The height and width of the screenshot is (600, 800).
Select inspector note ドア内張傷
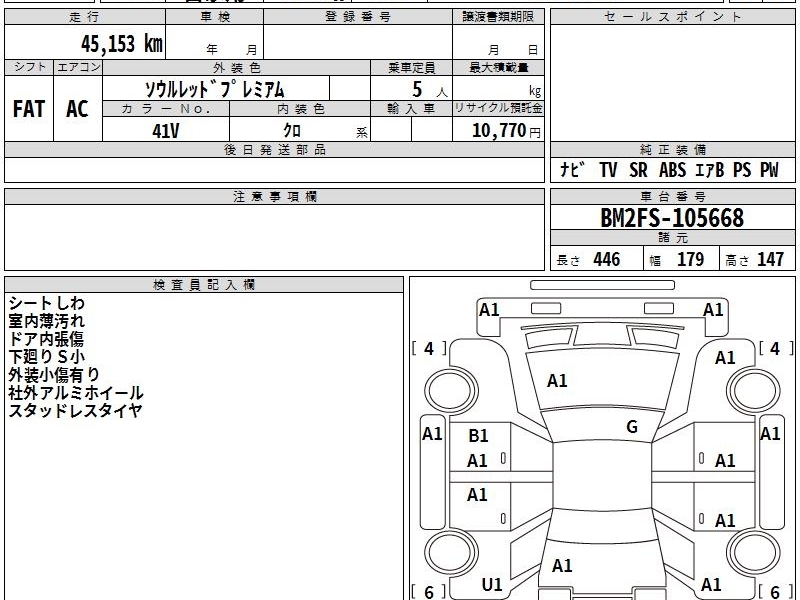46,339
